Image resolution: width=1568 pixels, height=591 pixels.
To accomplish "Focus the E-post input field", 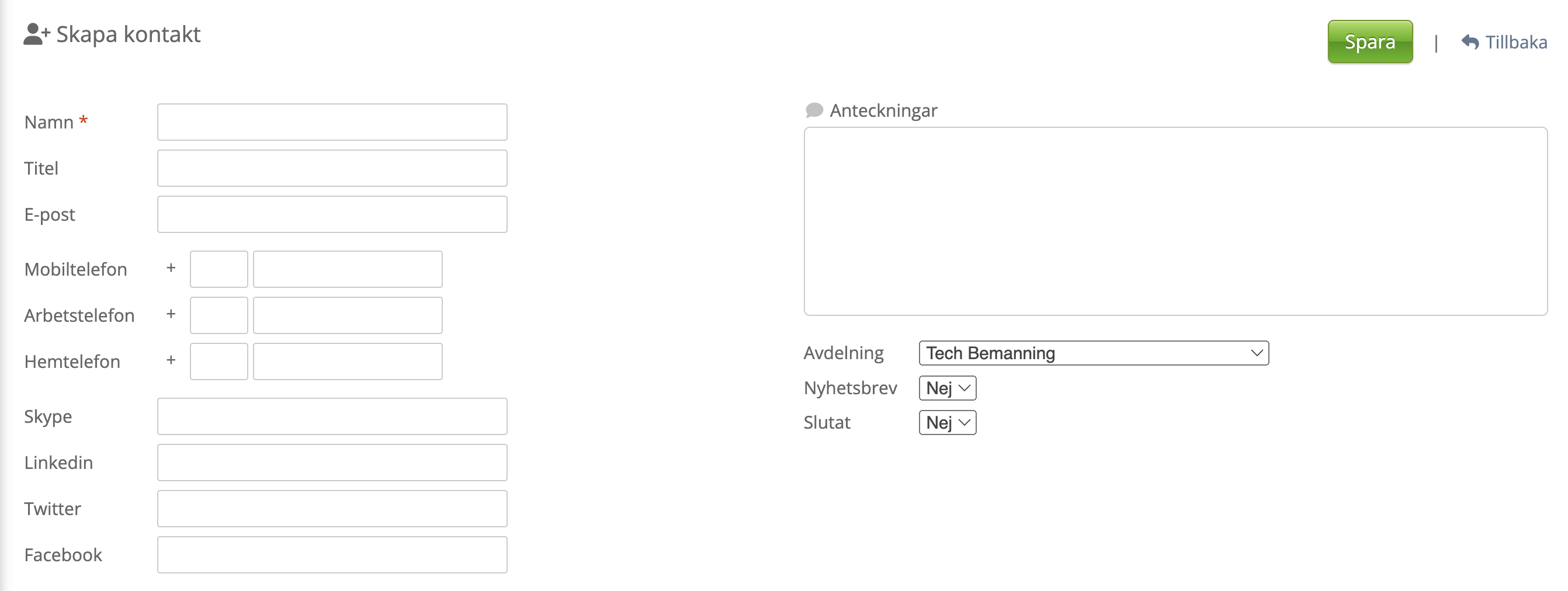I will 332,214.
